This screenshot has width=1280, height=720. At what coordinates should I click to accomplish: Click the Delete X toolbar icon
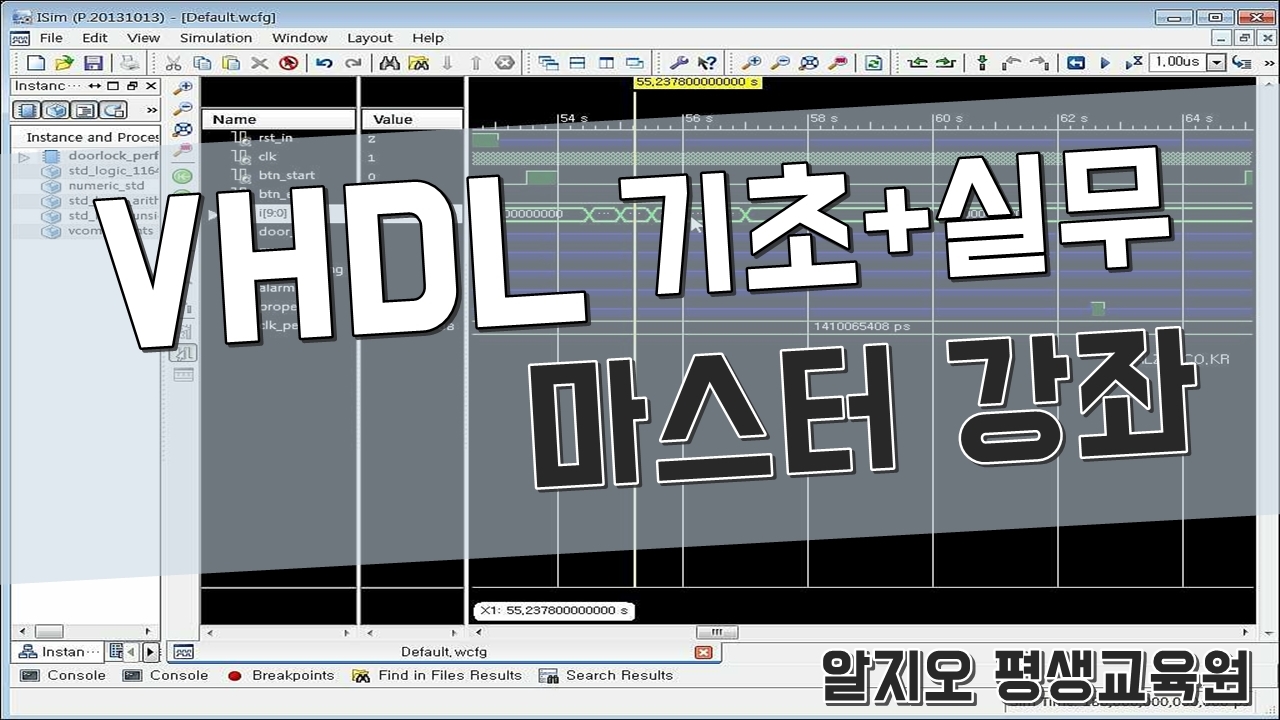(x=259, y=62)
